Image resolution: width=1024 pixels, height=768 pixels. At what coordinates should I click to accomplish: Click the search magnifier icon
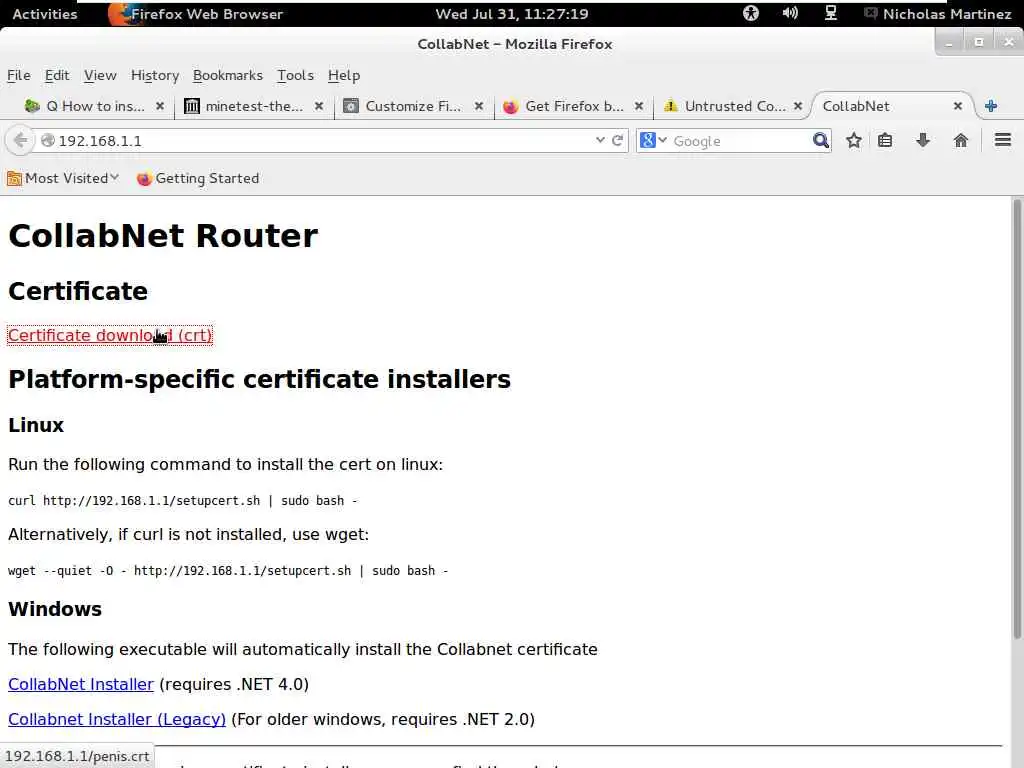pos(821,140)
